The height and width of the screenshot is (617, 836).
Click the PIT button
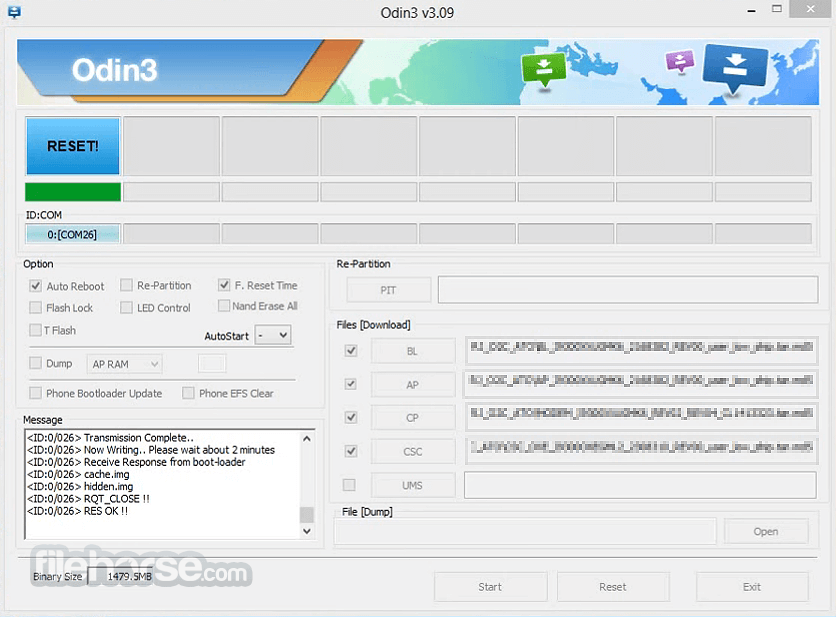389,290
